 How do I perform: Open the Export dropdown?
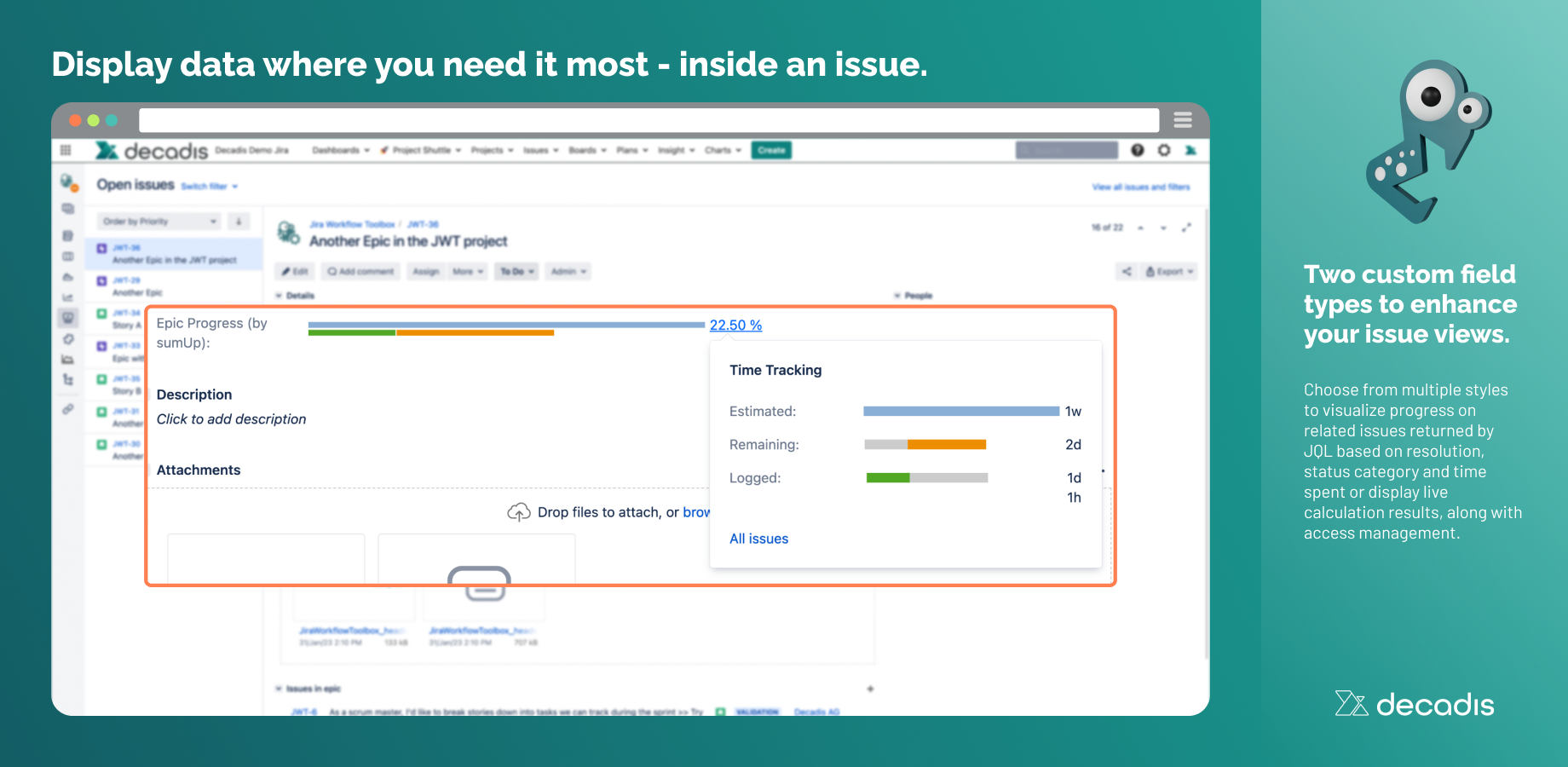(x=1170, y=272)
